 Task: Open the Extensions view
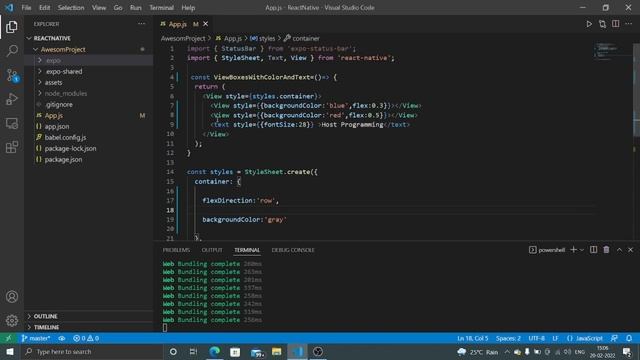pos(12,147)
